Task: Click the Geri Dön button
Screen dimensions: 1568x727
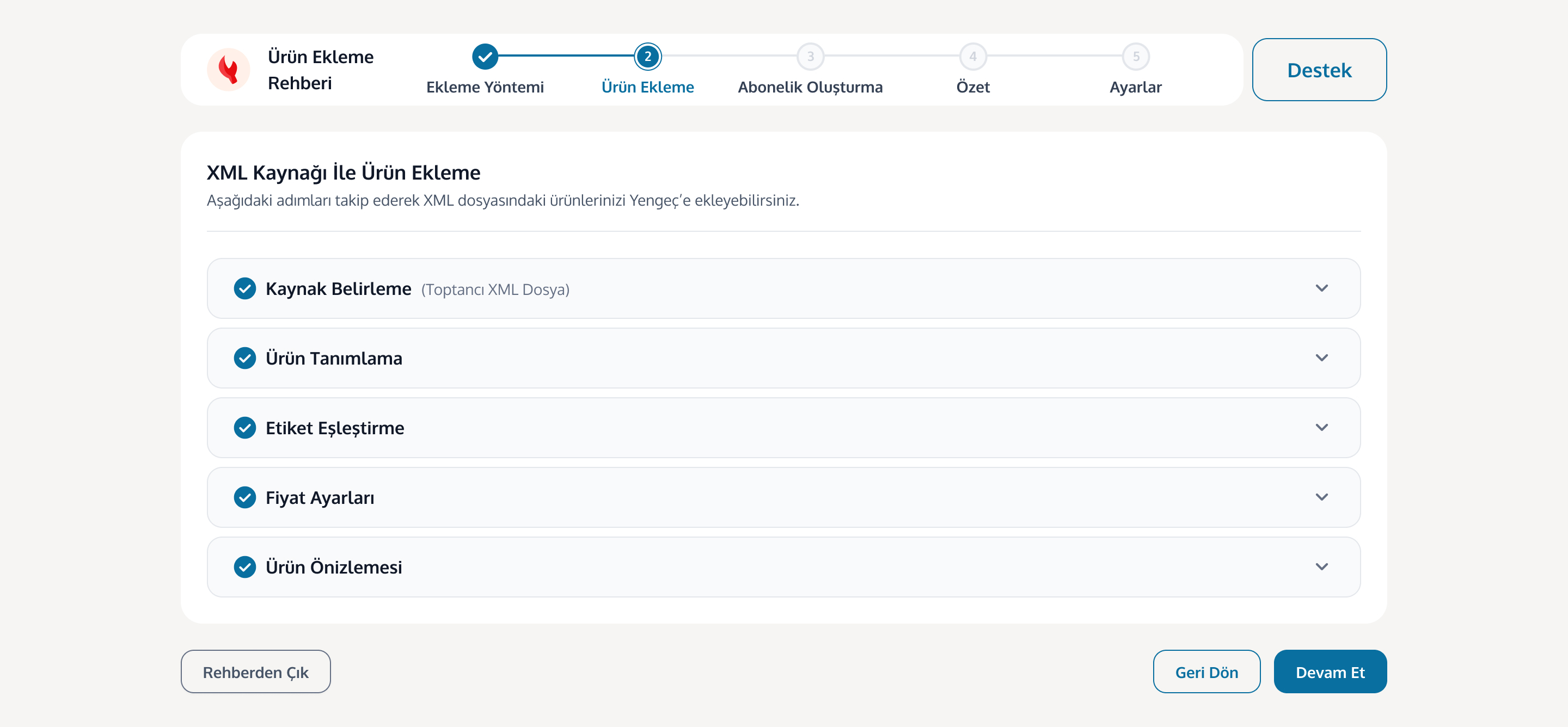Action: [x=1206, y=671]
